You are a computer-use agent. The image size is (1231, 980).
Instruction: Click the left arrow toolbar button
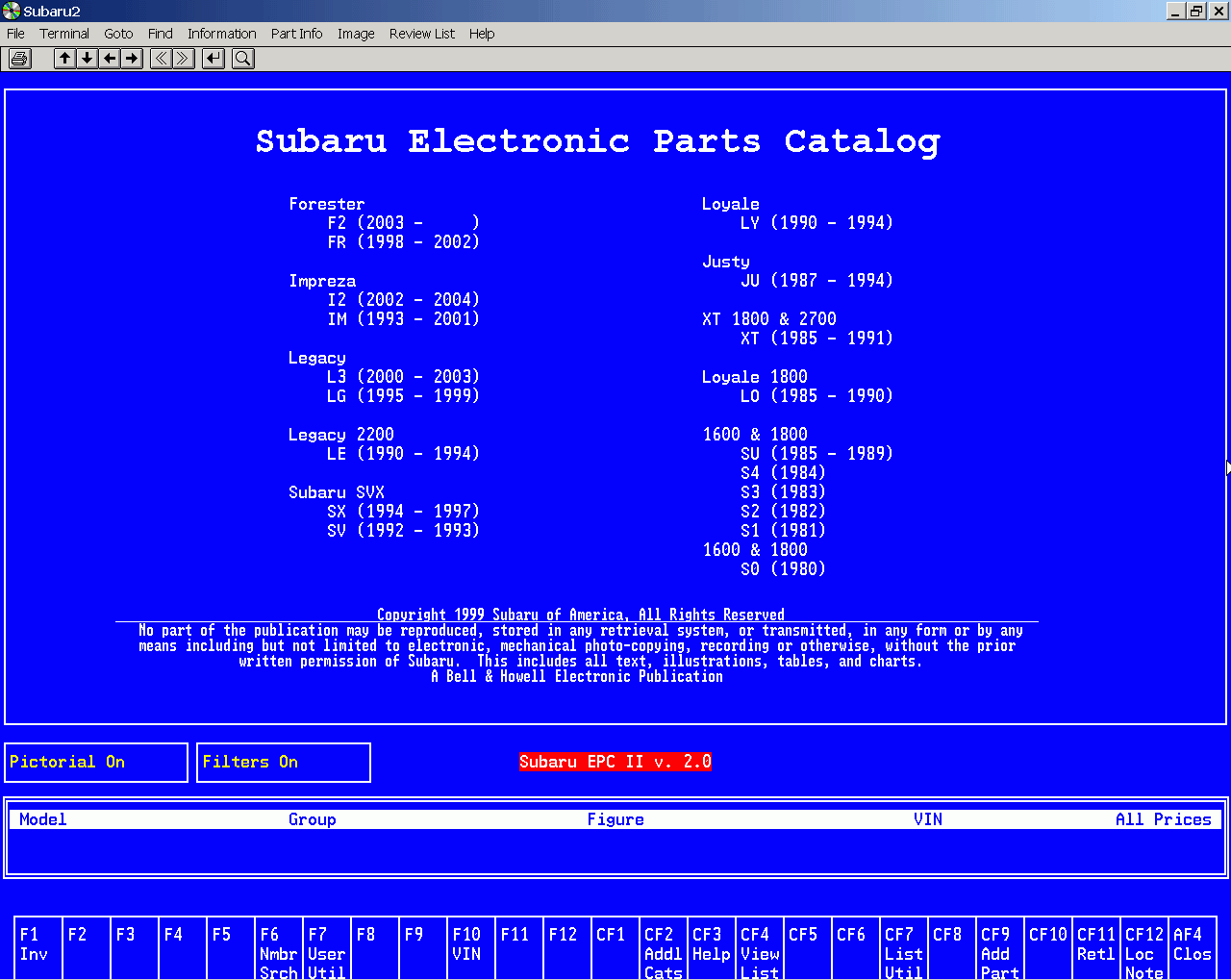point(110,59)
